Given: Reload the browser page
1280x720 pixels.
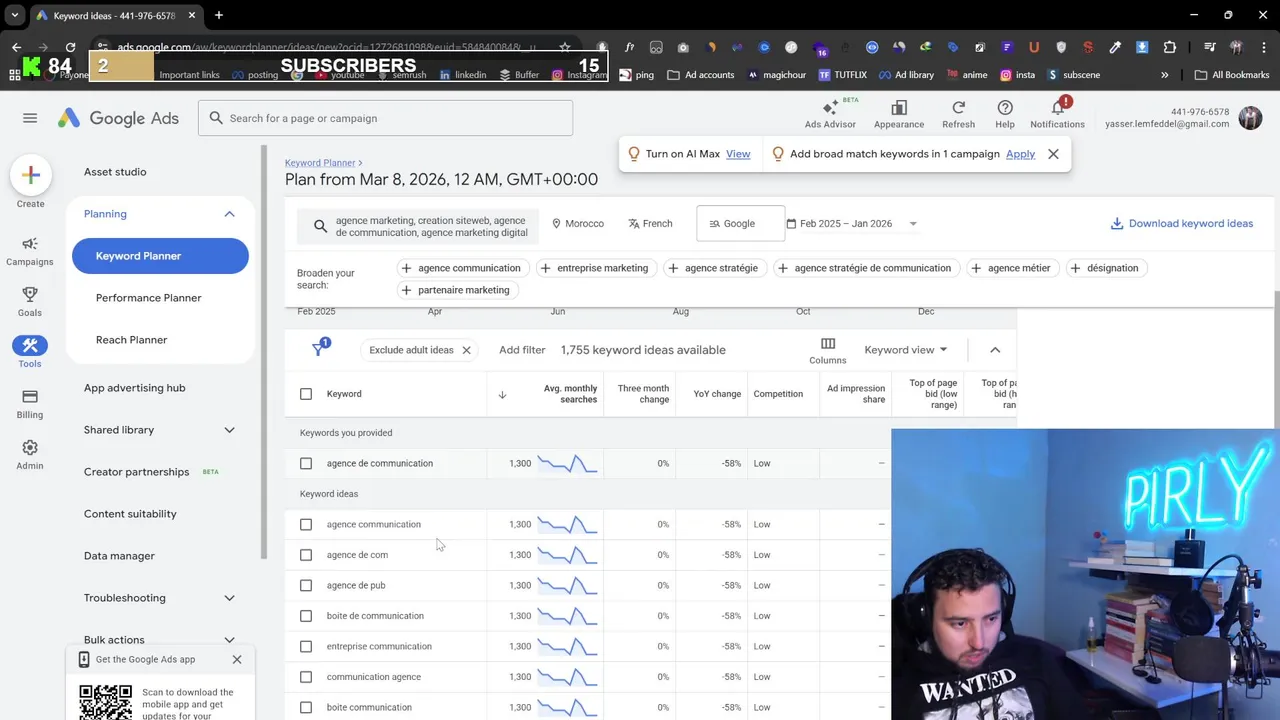Looking at the screenshot, I should (70, 47).
